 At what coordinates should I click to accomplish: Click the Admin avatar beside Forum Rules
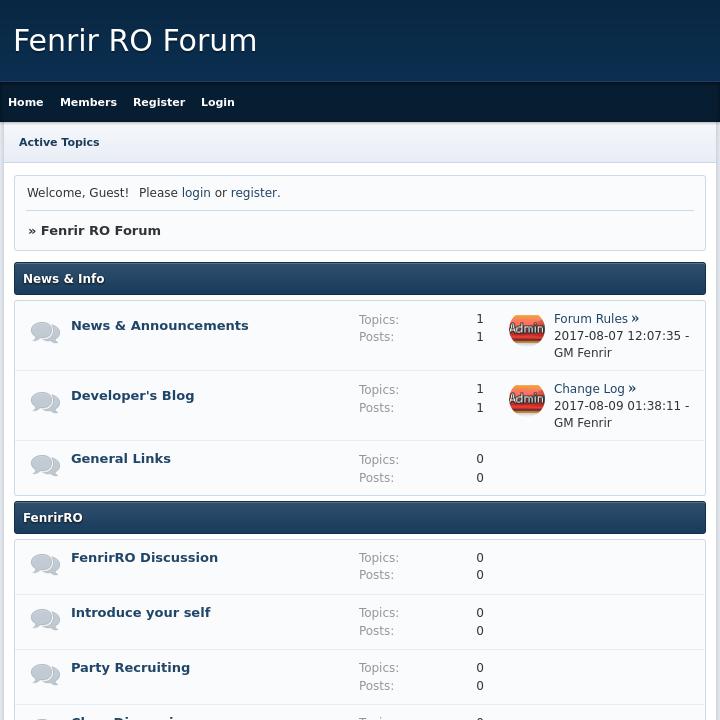tap(527, 330)
